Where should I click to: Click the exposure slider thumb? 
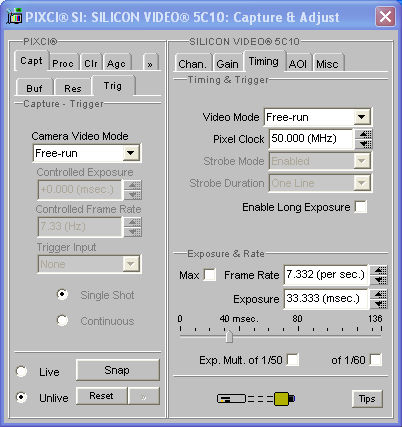tap(229, 336)
